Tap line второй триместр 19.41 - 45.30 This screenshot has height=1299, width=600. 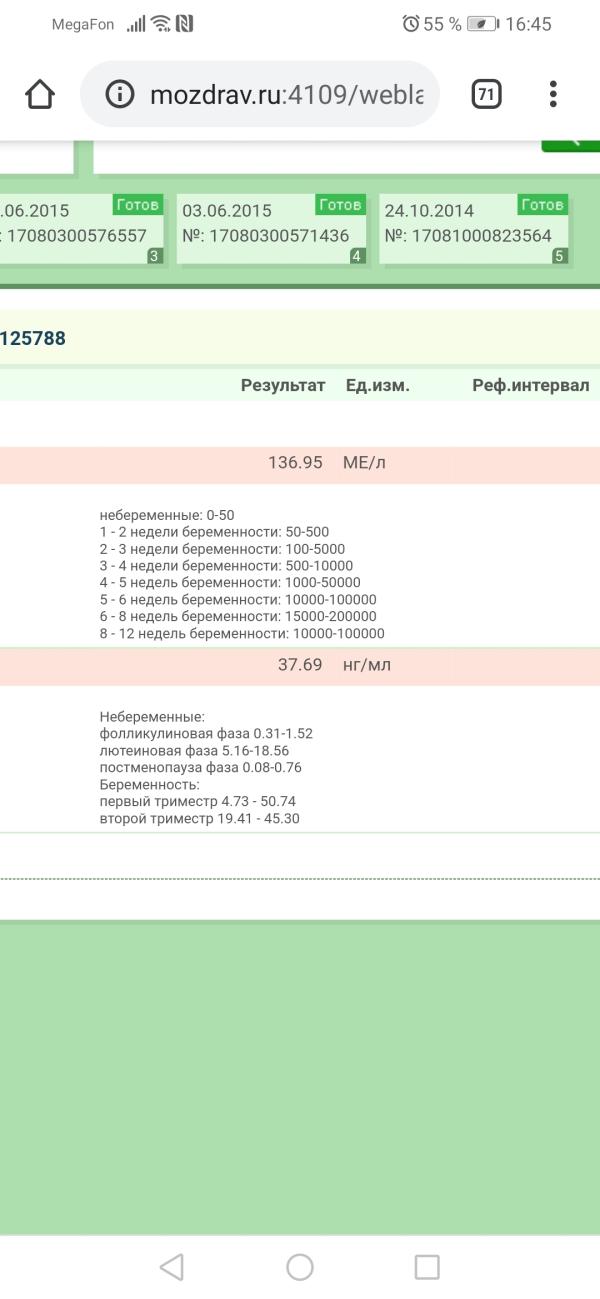pyautogui.click(x=200, y=819)
